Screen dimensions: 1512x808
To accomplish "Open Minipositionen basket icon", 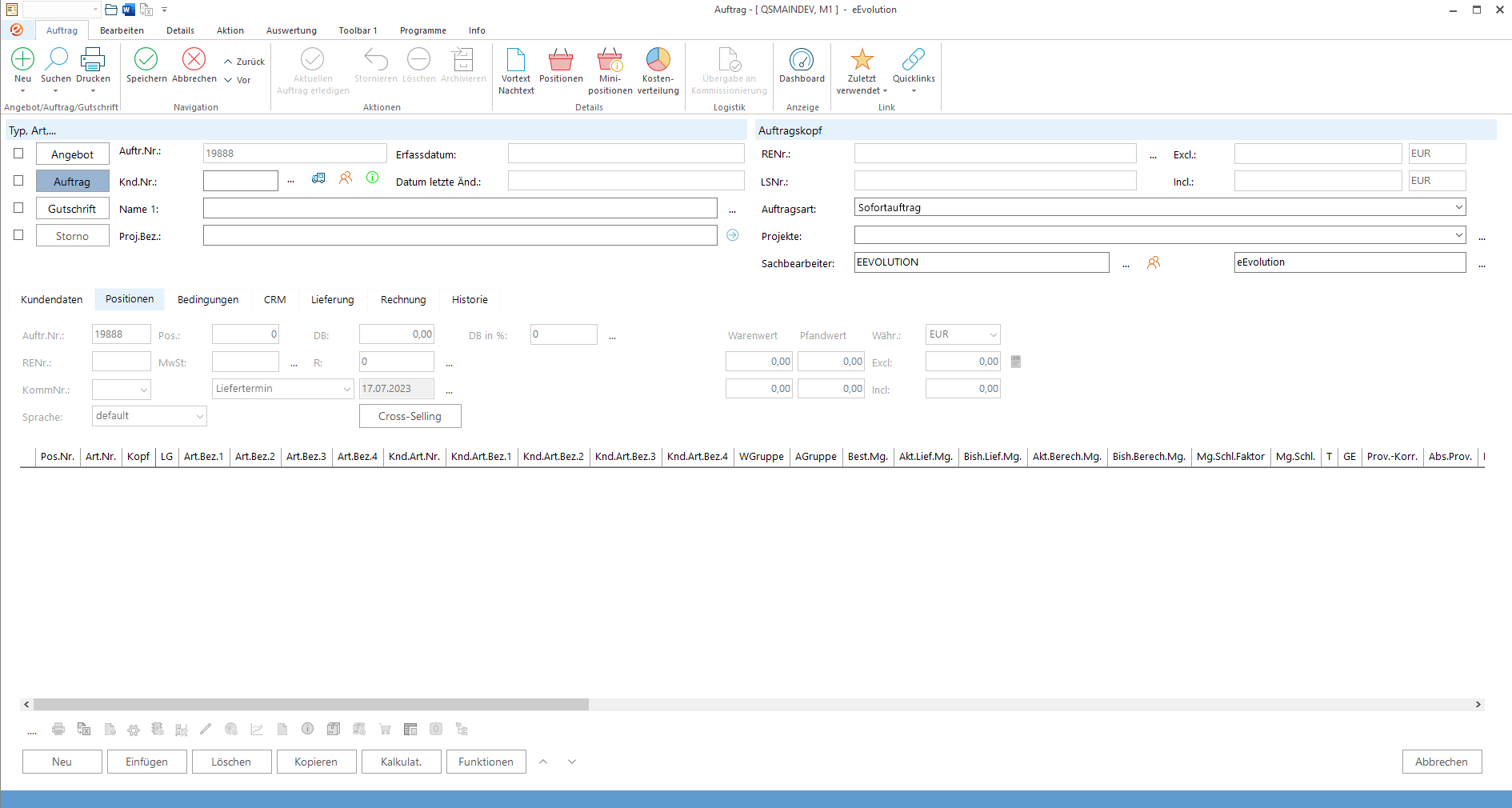I will pos(610,59).
